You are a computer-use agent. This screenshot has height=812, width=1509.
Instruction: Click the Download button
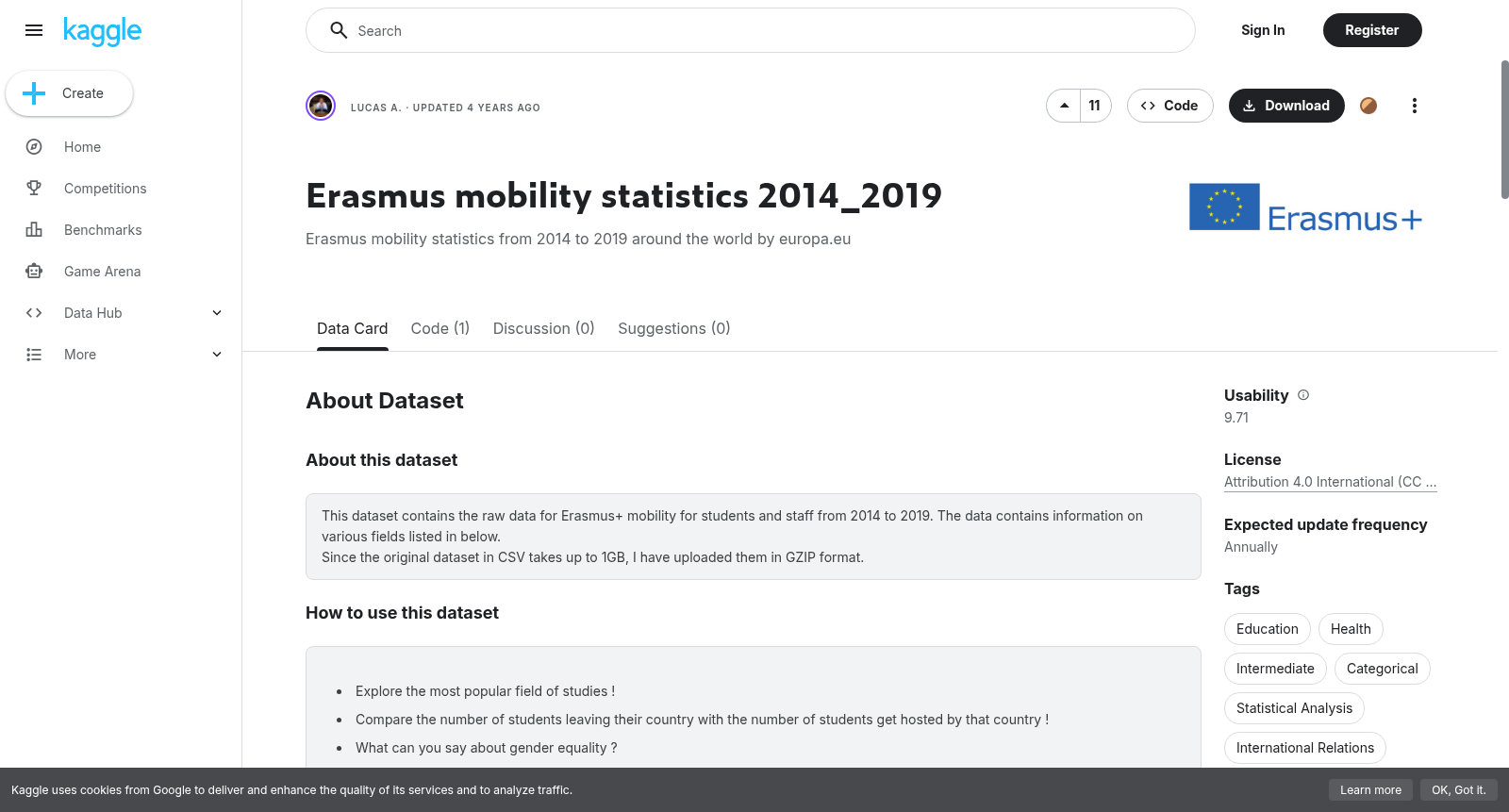(x=1286, y=106)
